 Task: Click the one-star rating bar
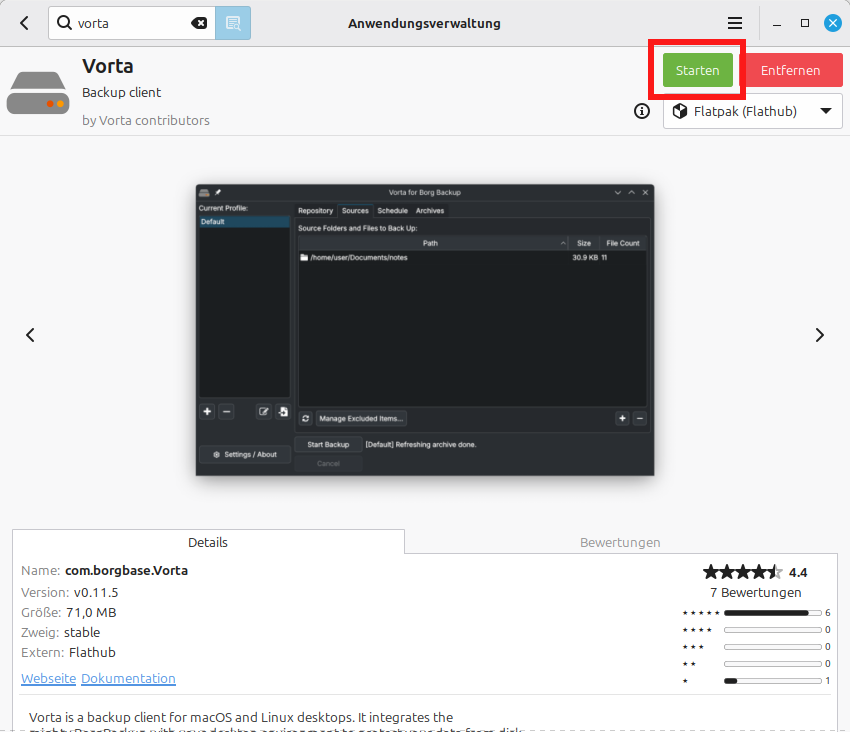click(772, 680)
